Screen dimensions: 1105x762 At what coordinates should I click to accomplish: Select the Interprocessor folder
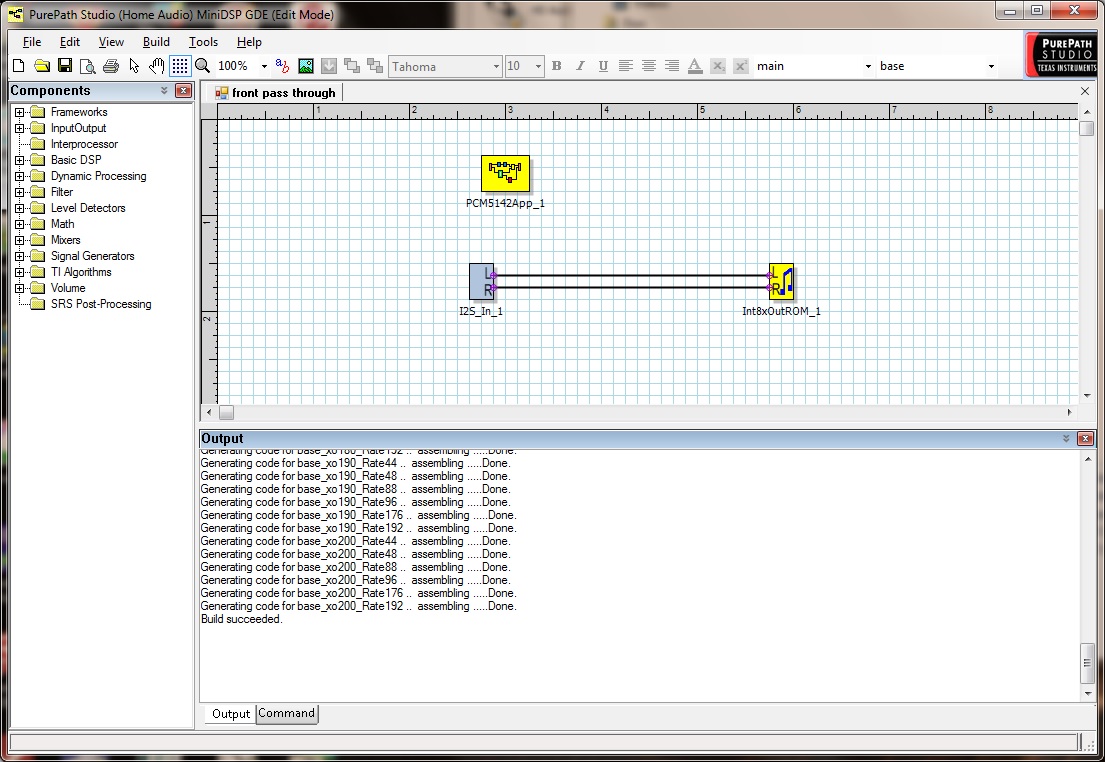(84, 144)
